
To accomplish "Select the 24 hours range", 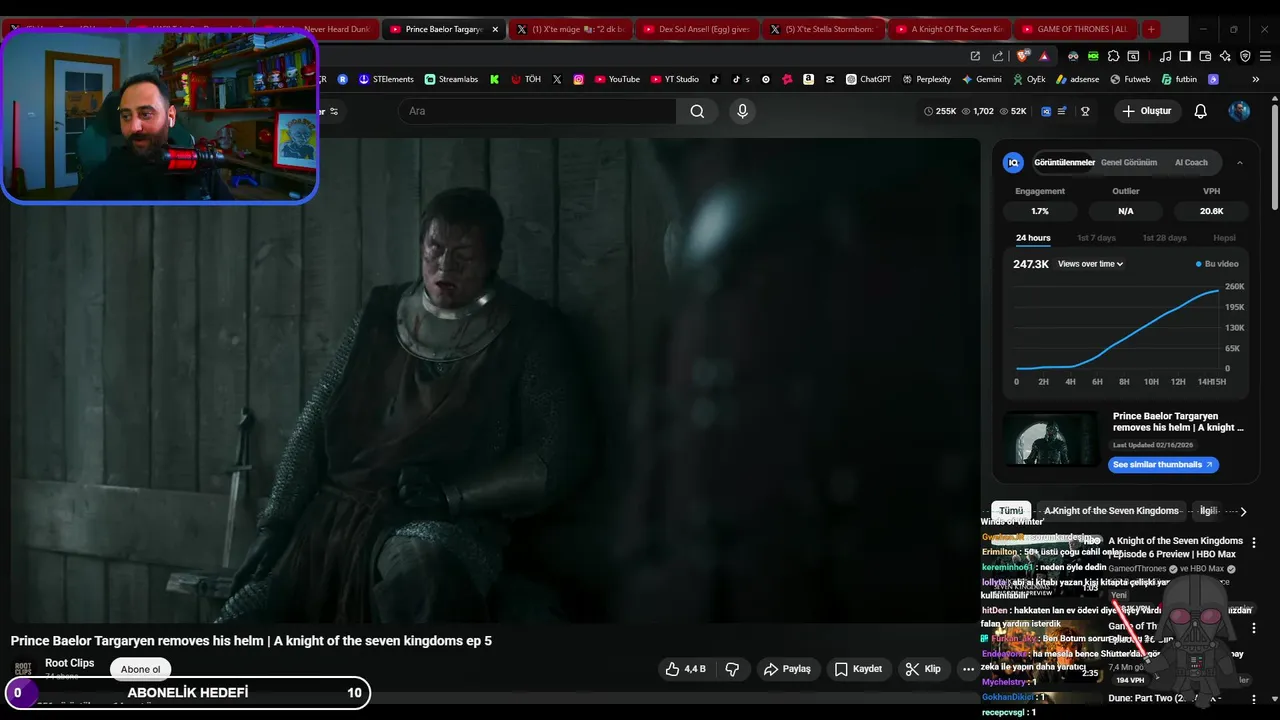I will tap(1033, 238).
